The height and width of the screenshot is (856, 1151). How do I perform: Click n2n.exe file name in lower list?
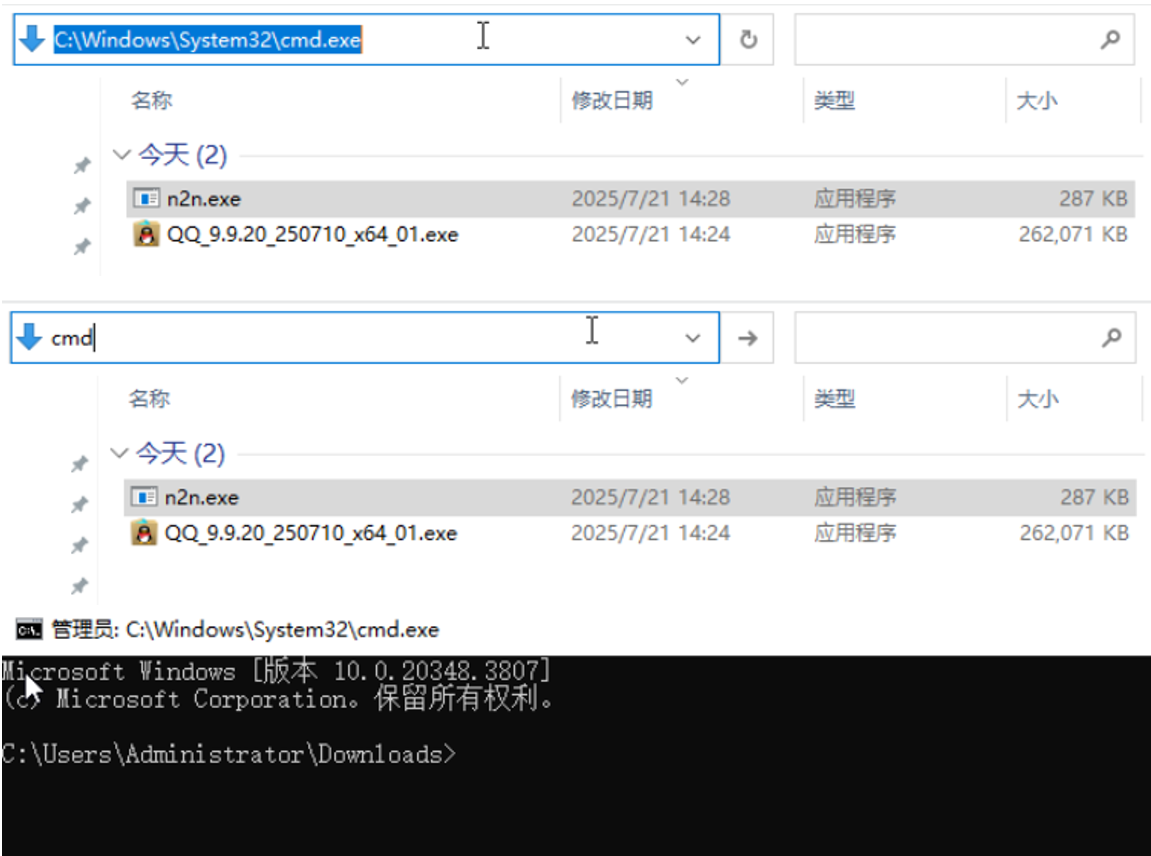click(202, 498)
